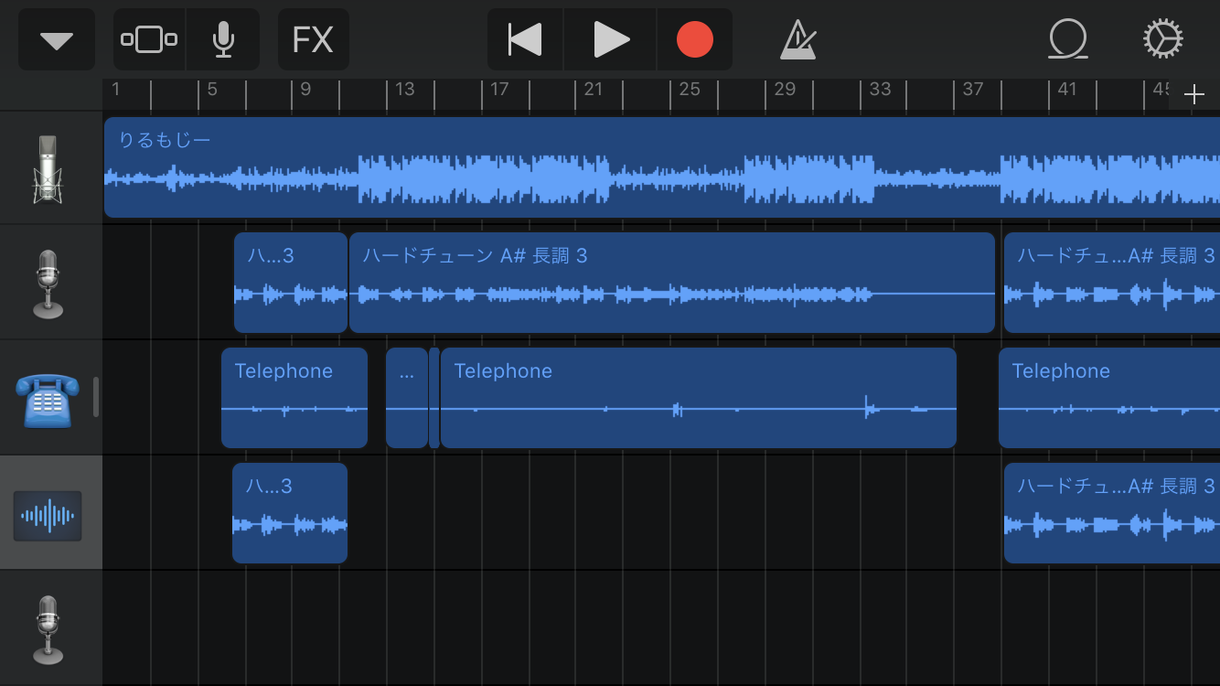Image resolution: width=1220 pixels, height=686 pixels.
Task: Move playhead to bar 9 on ruler
Action: [306, 90]
